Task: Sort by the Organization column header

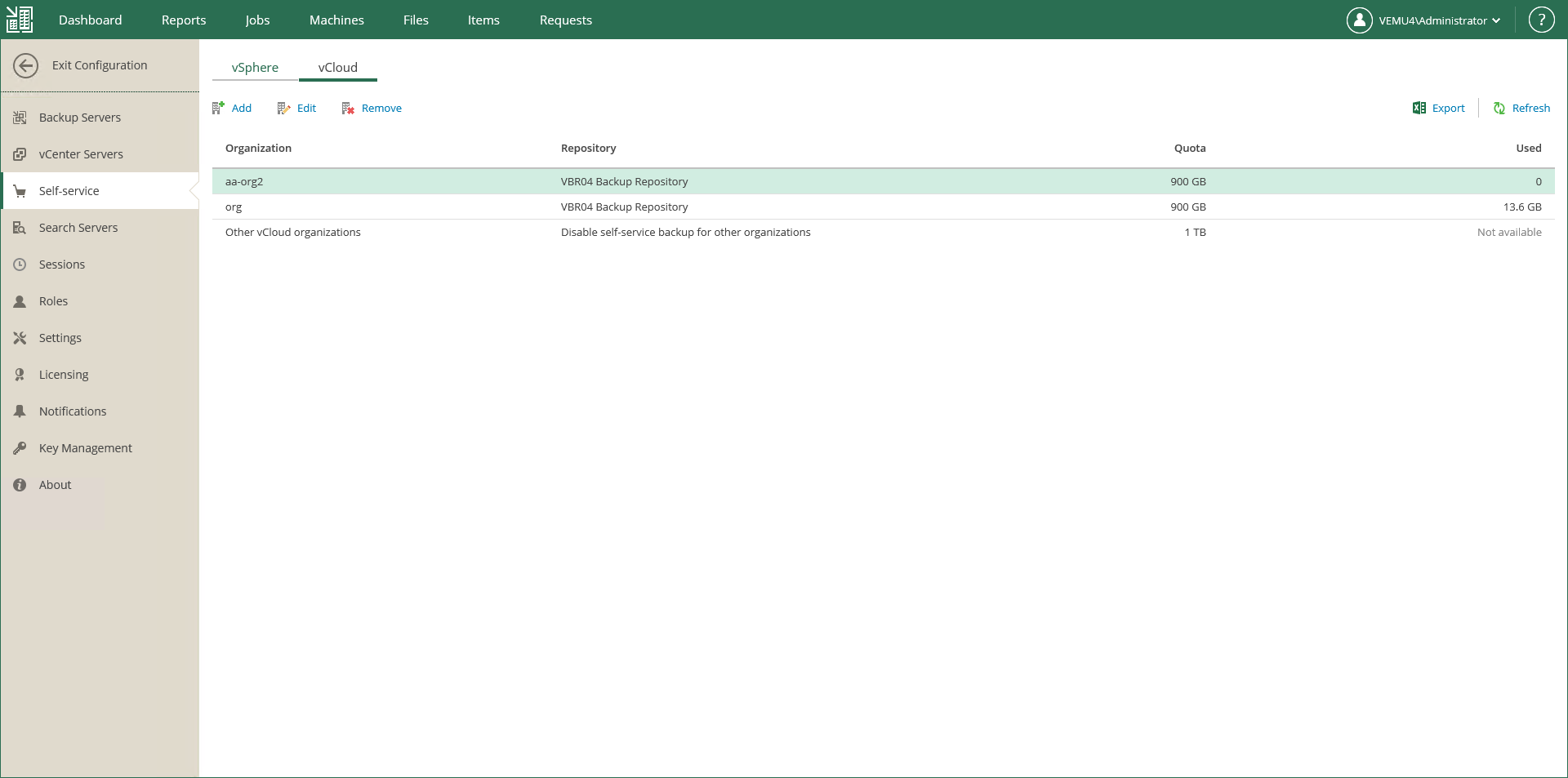Action: pos(258,148)
